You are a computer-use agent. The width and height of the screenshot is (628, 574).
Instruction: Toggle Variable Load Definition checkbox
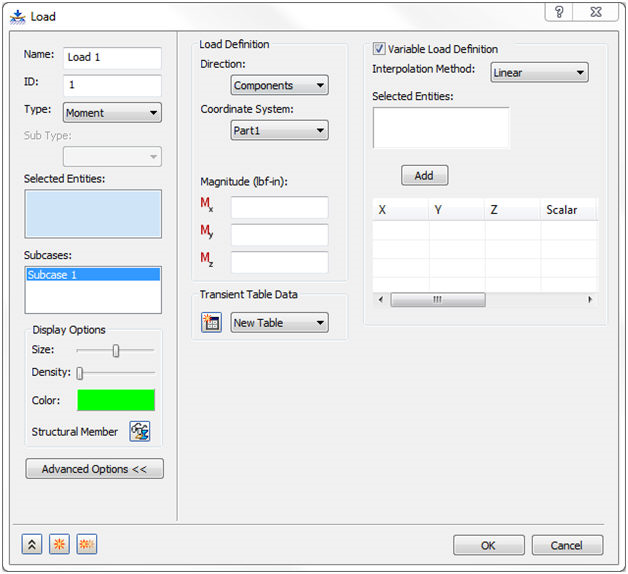tap(379, 49)
